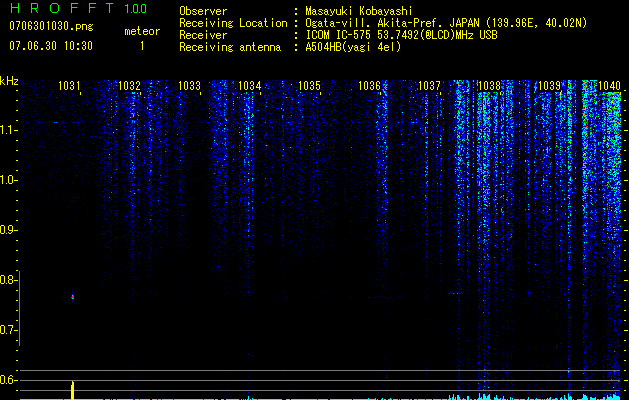Viewport: 629px width, 400px height.
Task: Click the date stamp 07.06.30 10:30
Action: [51, 46]
